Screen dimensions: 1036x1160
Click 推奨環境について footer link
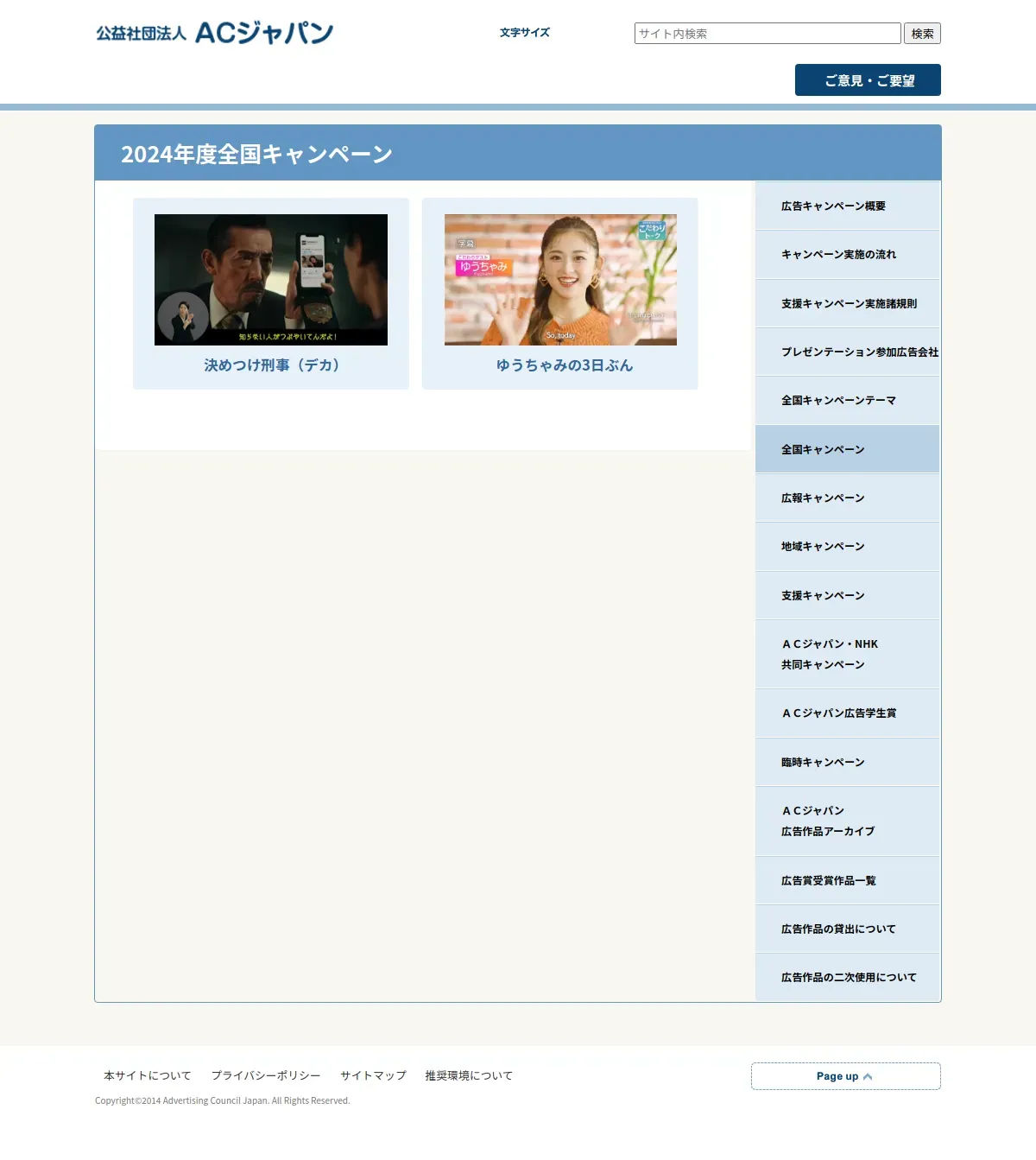coord(469,1075)
